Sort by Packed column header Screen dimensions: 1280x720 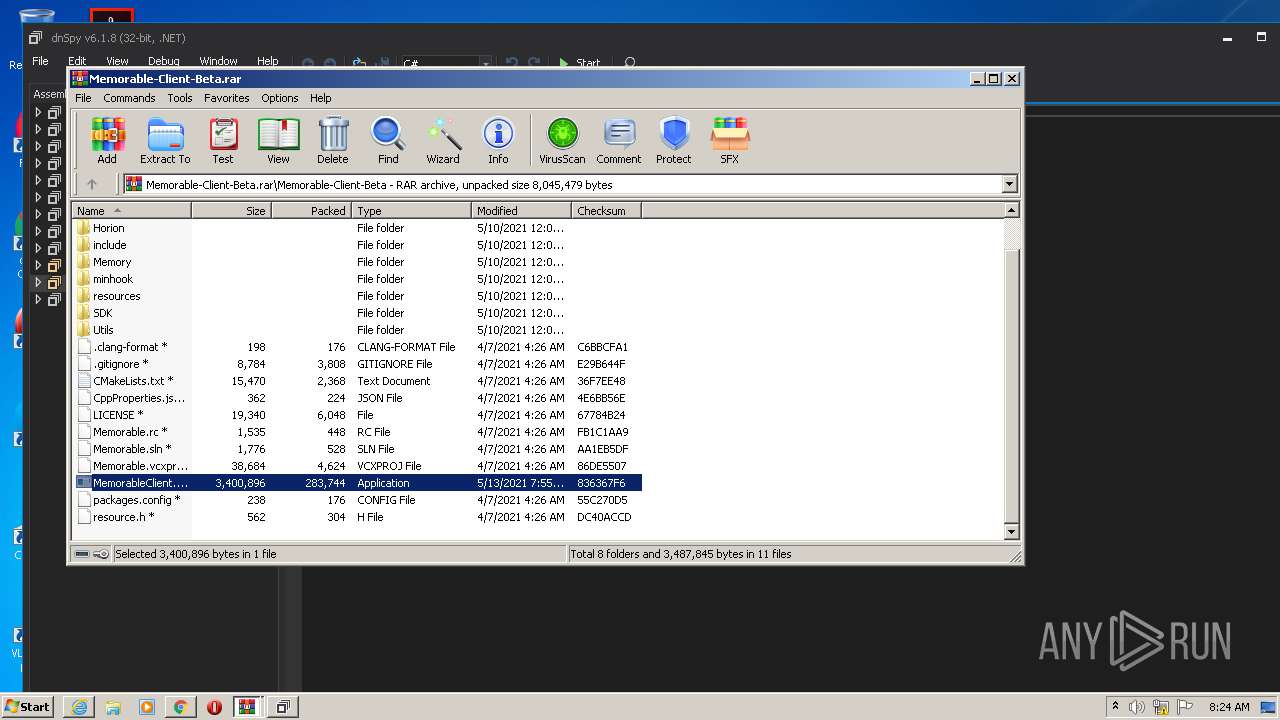pyautogui.click(x=311, y=211)
